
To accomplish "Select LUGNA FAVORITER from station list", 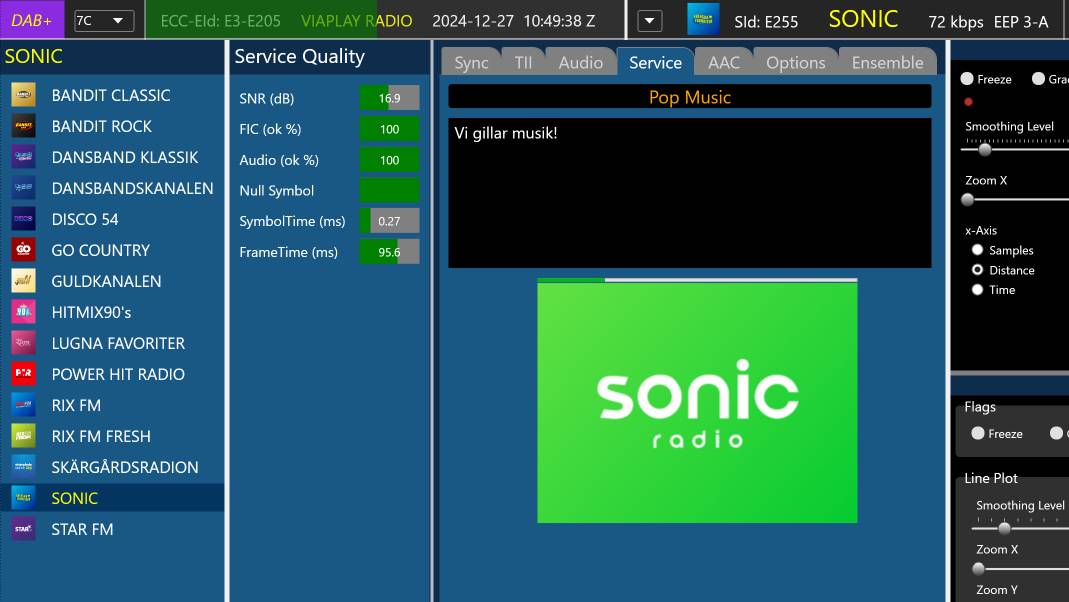I will coord(118,343).
